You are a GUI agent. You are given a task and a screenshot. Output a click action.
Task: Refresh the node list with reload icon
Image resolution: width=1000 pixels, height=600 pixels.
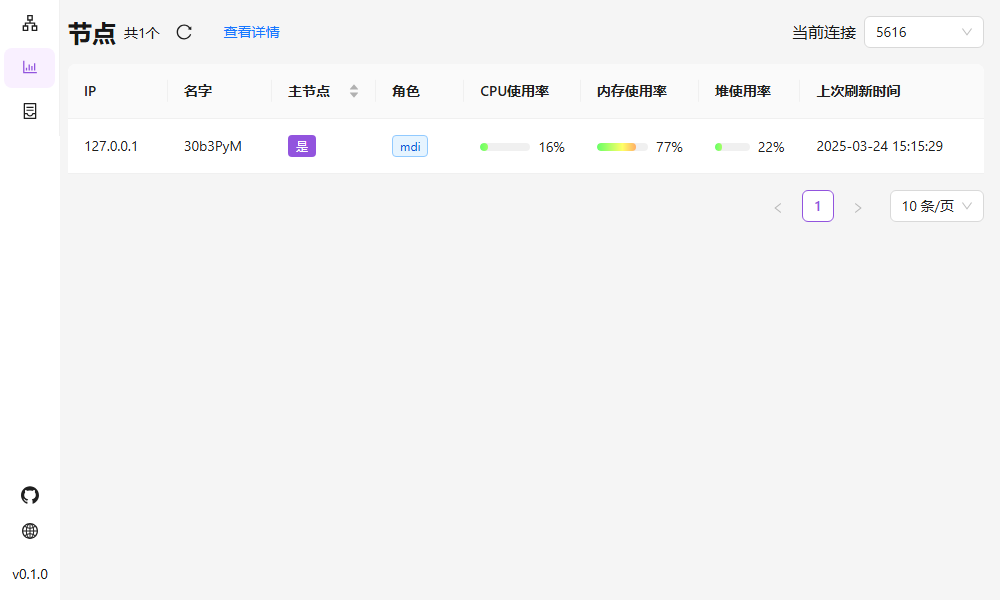click(x=184, y=32)
